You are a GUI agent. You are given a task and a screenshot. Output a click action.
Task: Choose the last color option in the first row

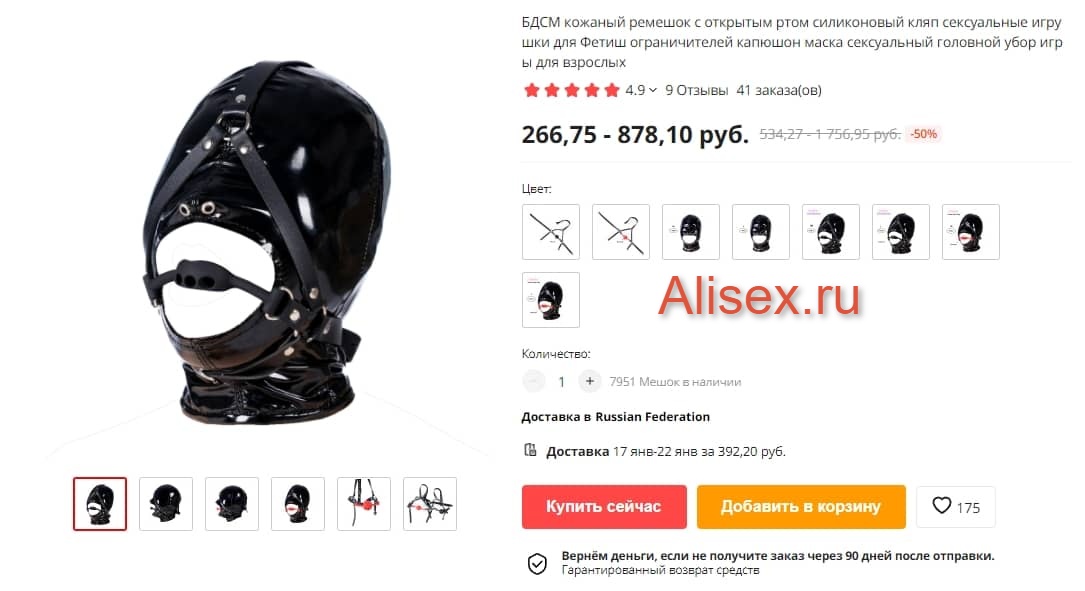tap(971, 232)
